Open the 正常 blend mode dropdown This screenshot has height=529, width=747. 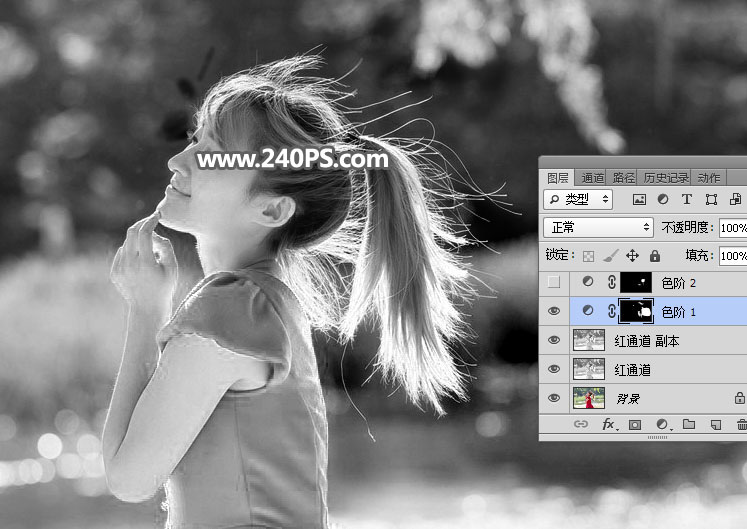597,228
